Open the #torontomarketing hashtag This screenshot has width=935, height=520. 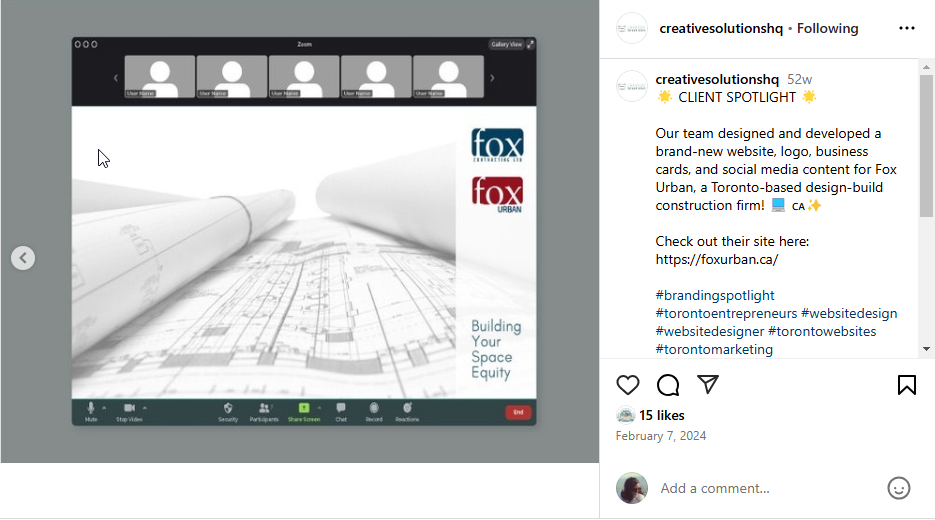coord(714,349)
